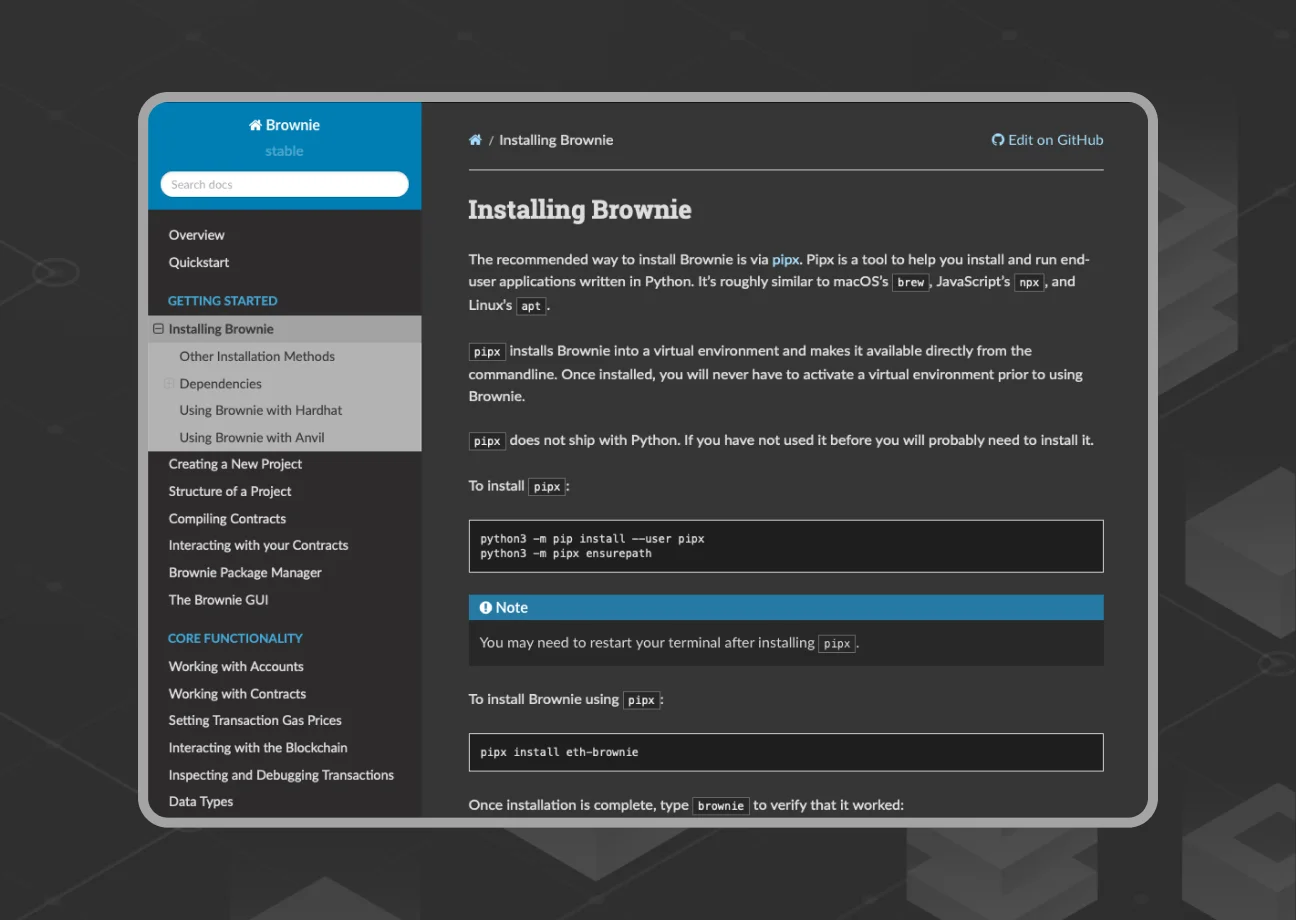Click the brownie inline code in last line
Screen dimensions: 1296x920
721,805
